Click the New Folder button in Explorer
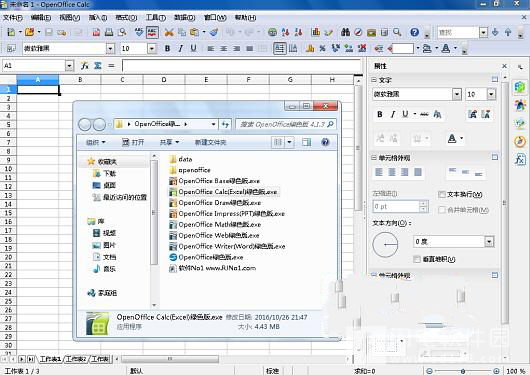 (210, 142)
